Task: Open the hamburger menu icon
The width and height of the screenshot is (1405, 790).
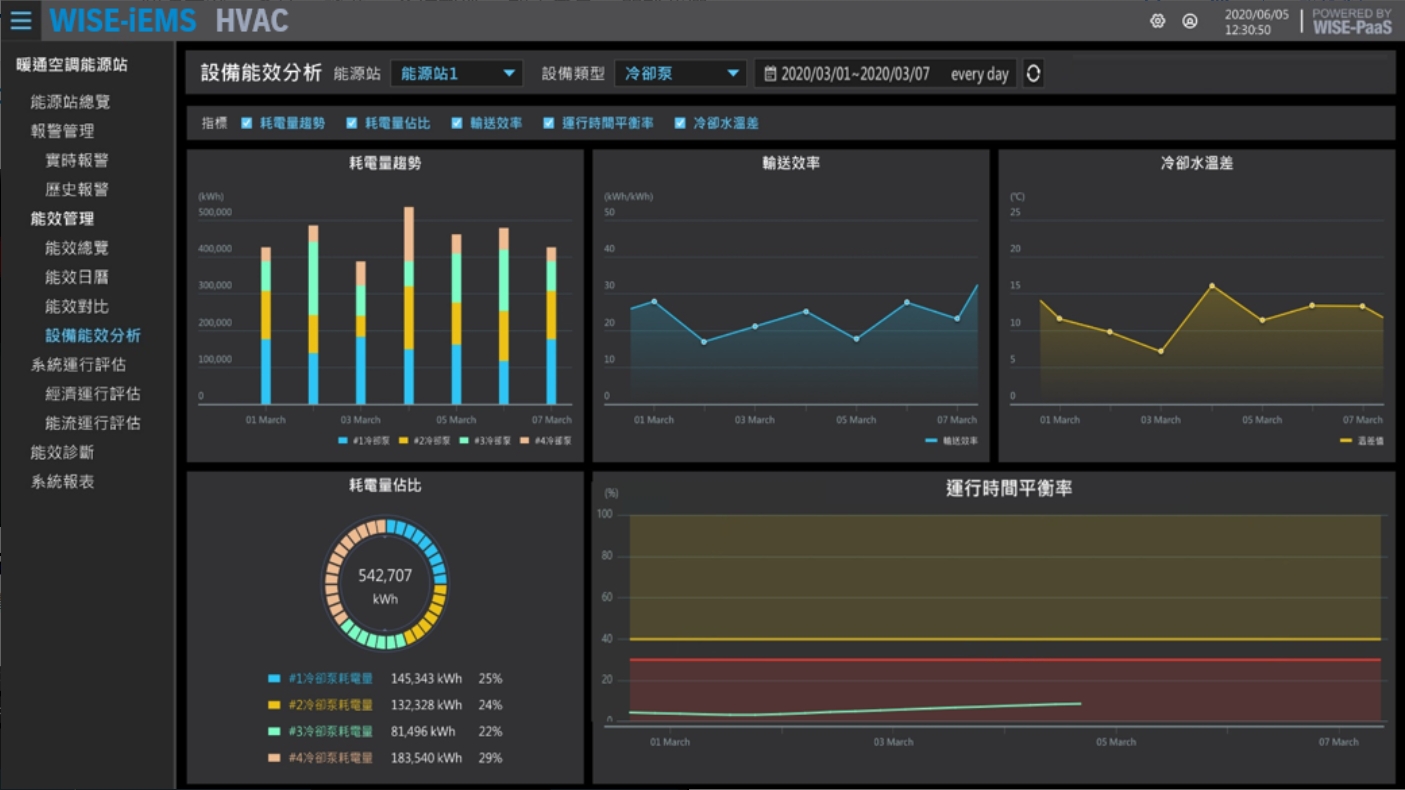Action: pyautogui.click(x=20, y=20)
